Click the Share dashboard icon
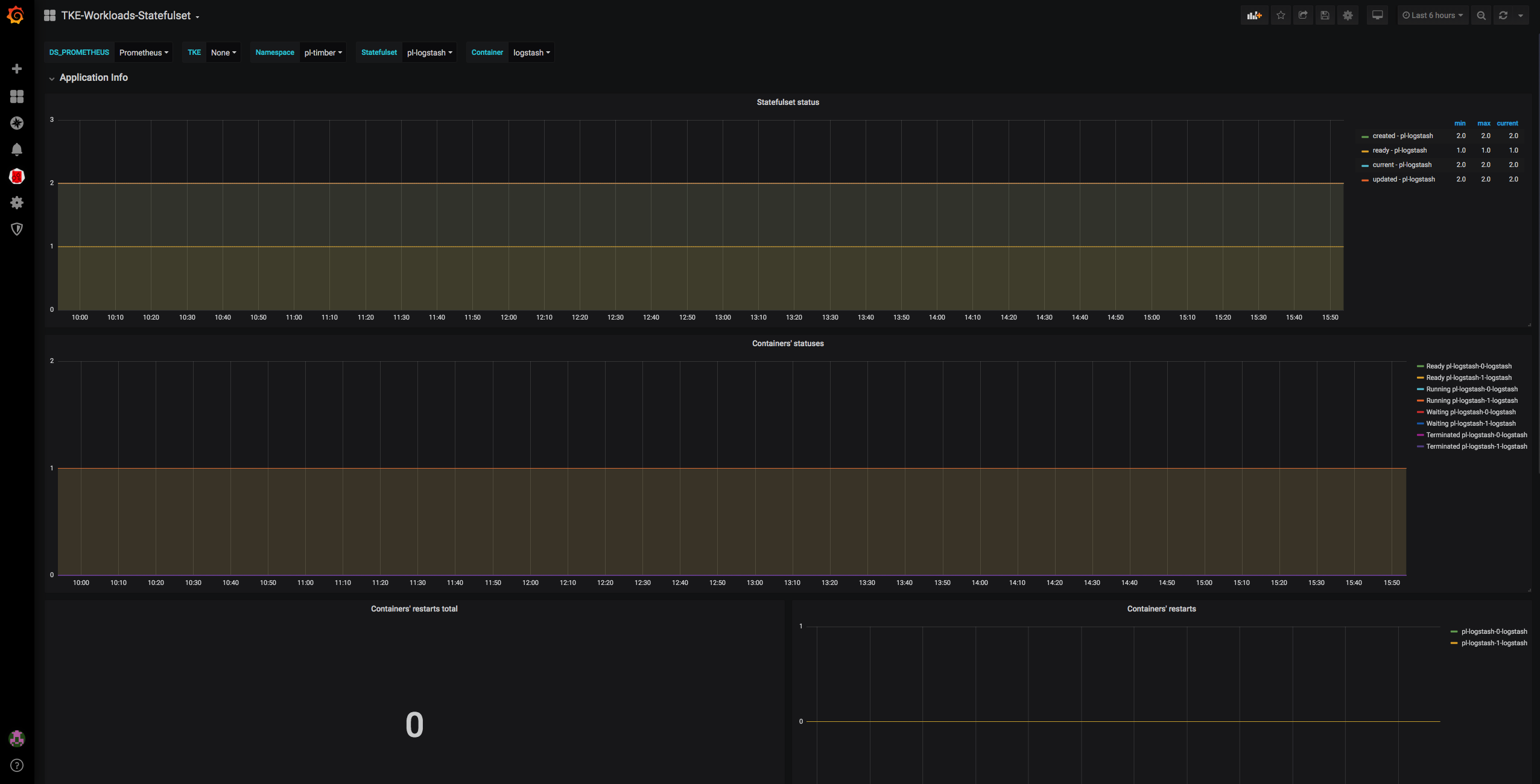Viewport: 1540px width, 784px height. pos(1303,16)
